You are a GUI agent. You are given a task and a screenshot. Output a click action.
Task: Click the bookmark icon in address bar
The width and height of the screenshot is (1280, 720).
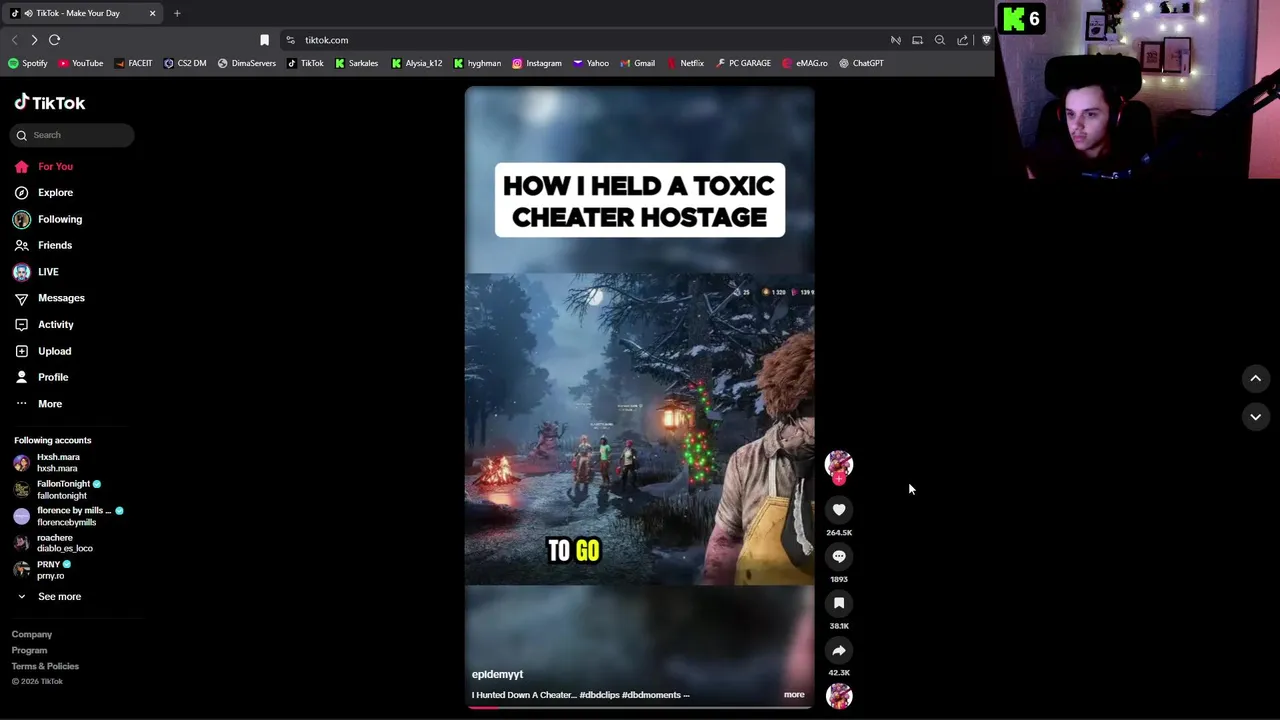264,40
